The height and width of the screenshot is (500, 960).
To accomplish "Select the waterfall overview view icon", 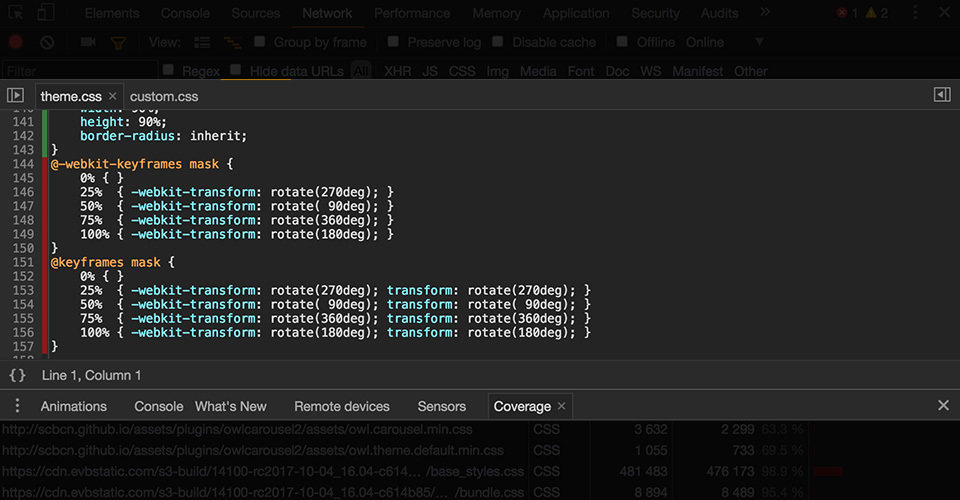I will pyautogui.click(x=232, y=42).
